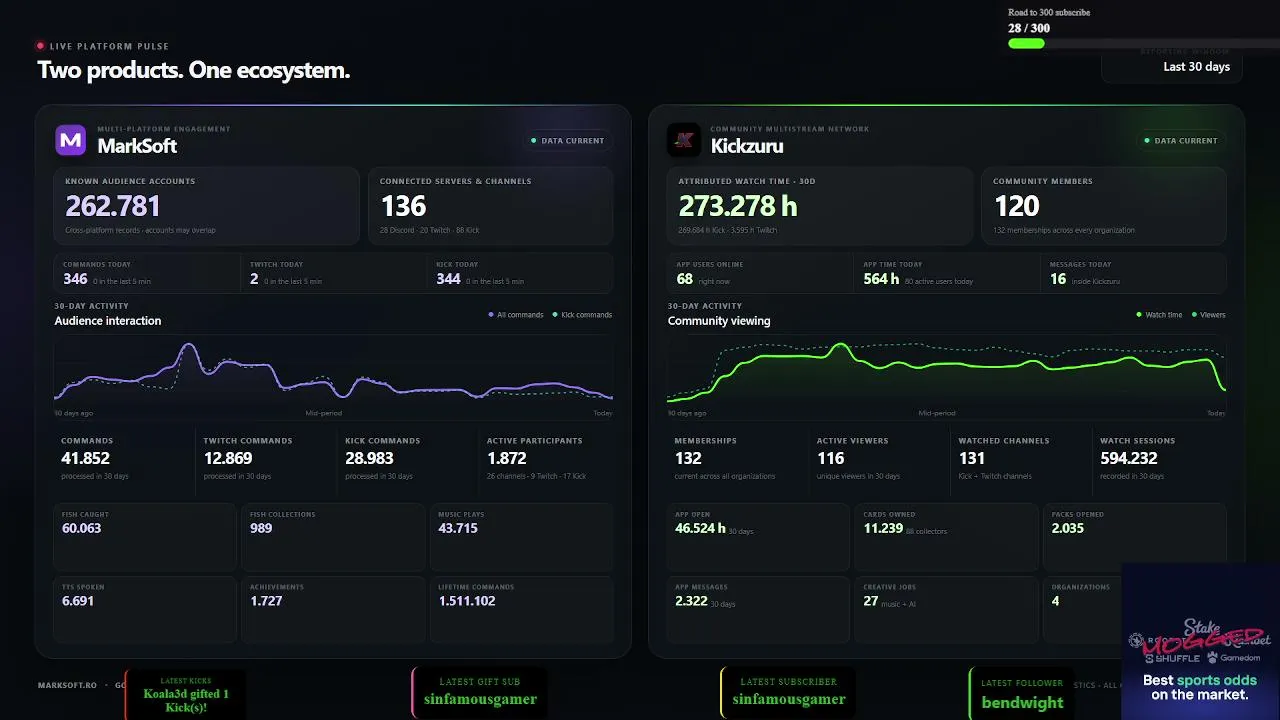1280x720 pixels.
Task: Click the Active Viewers value 116
Action: tap(830, 458)
